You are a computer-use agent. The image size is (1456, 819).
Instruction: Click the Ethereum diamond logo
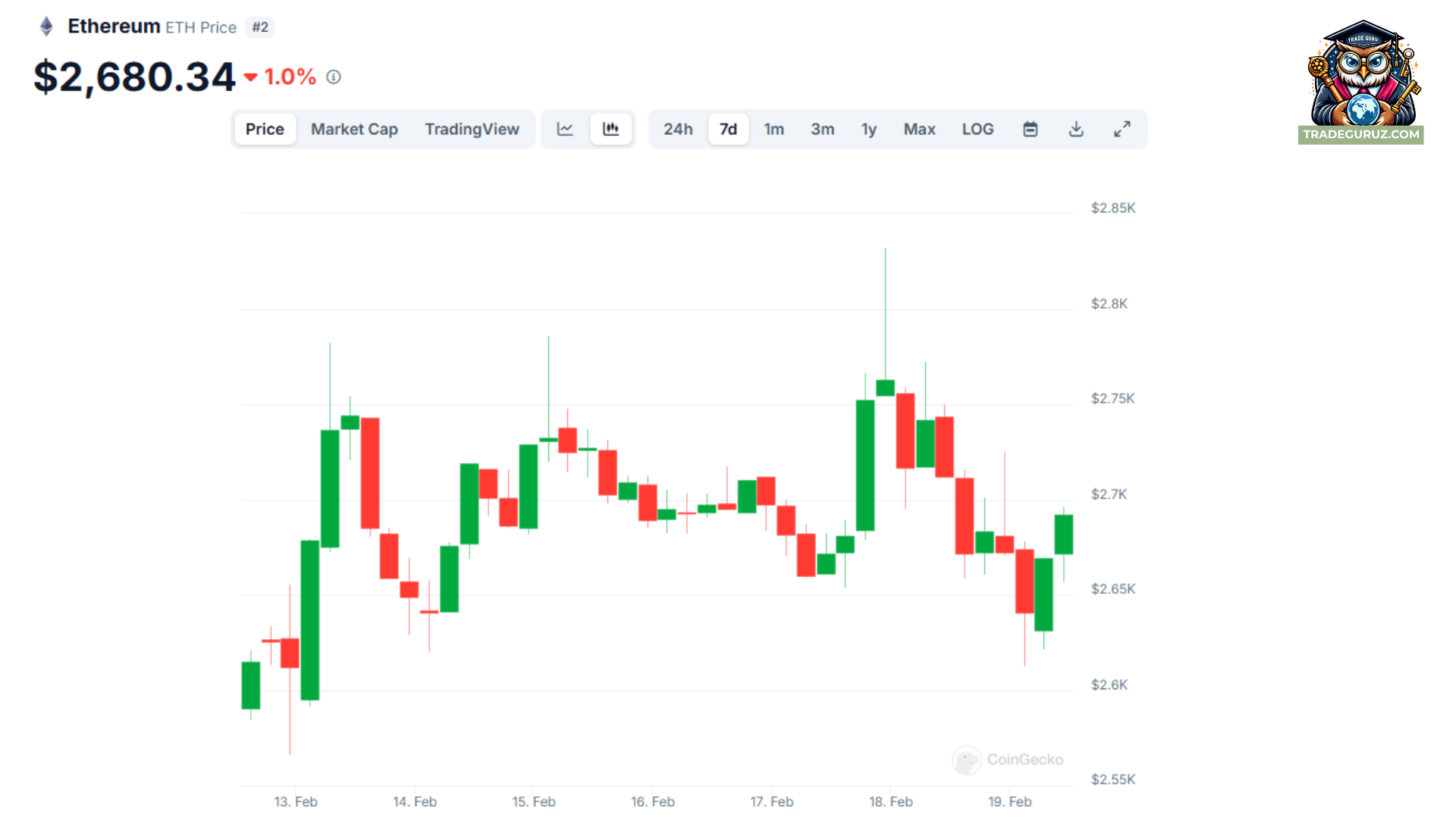click(x=46, y=27)
